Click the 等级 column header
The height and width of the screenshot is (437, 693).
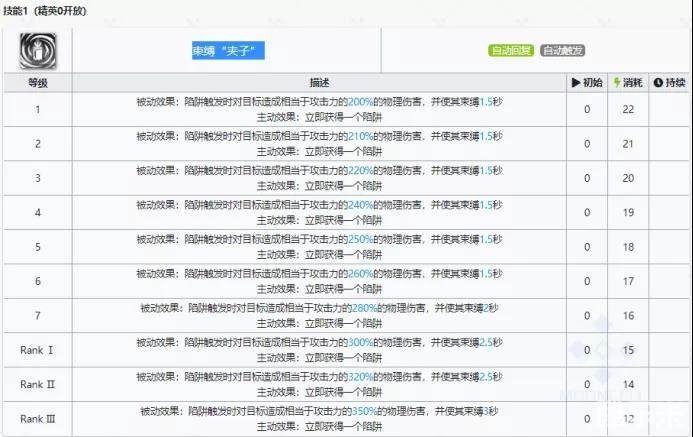pyautogui.click(x=36, y=82)
